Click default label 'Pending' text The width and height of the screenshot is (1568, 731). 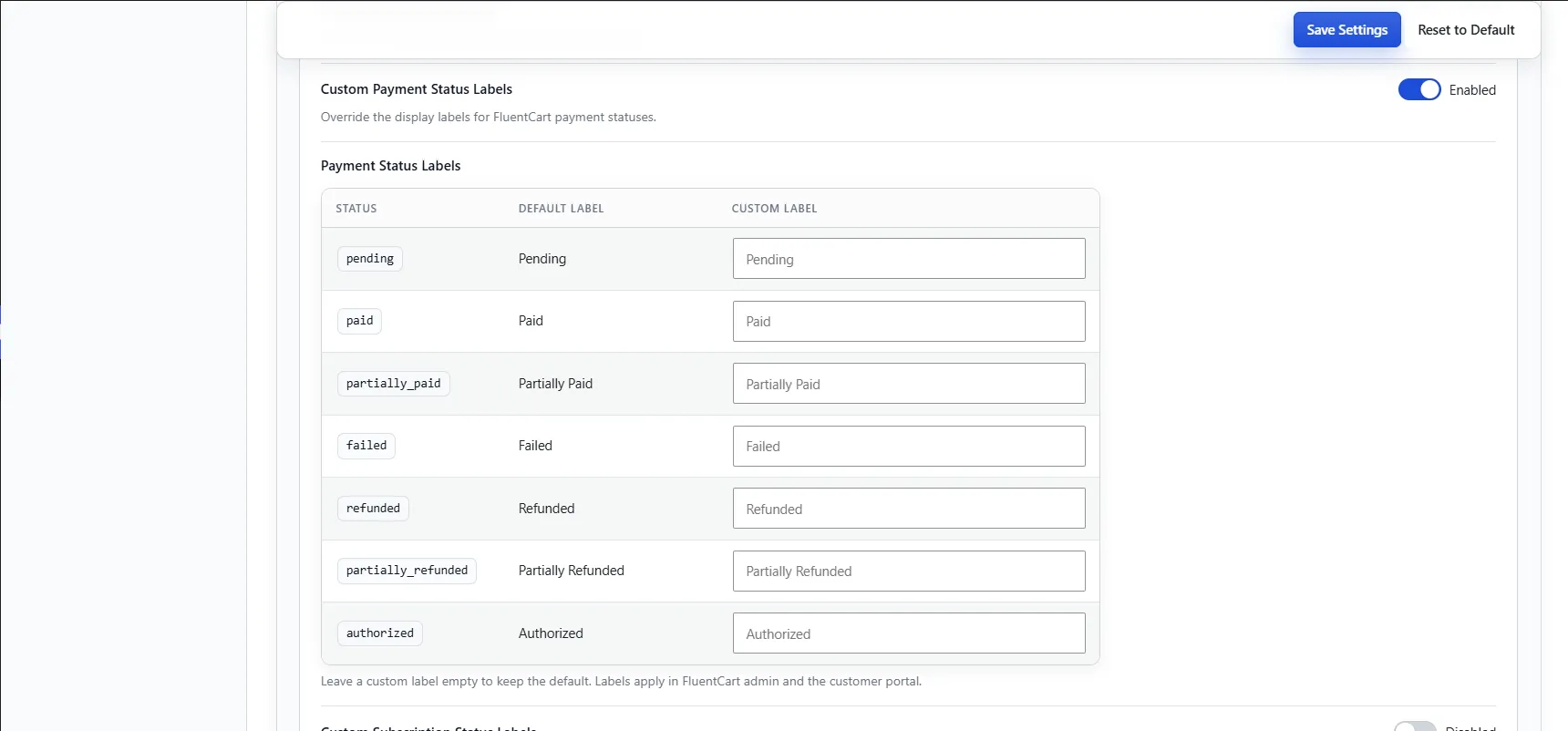click(x=542, y=259)
